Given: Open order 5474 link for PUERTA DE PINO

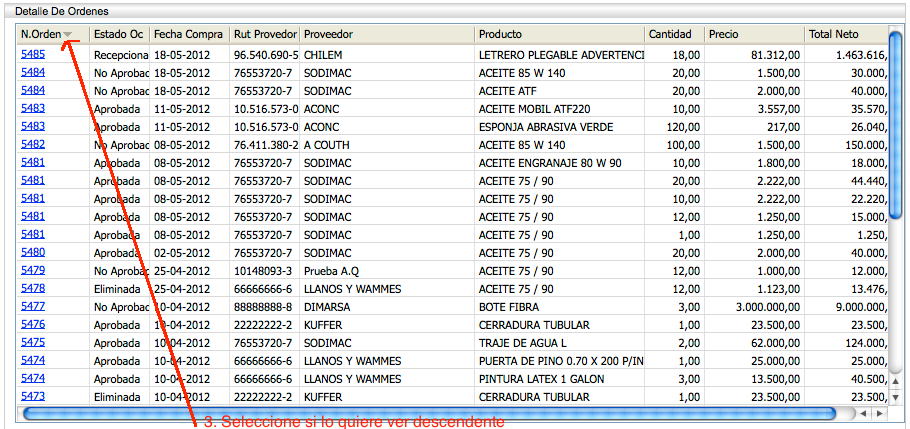Looking at the screenshot, I should pyautogui.click(x=33, y=360).
